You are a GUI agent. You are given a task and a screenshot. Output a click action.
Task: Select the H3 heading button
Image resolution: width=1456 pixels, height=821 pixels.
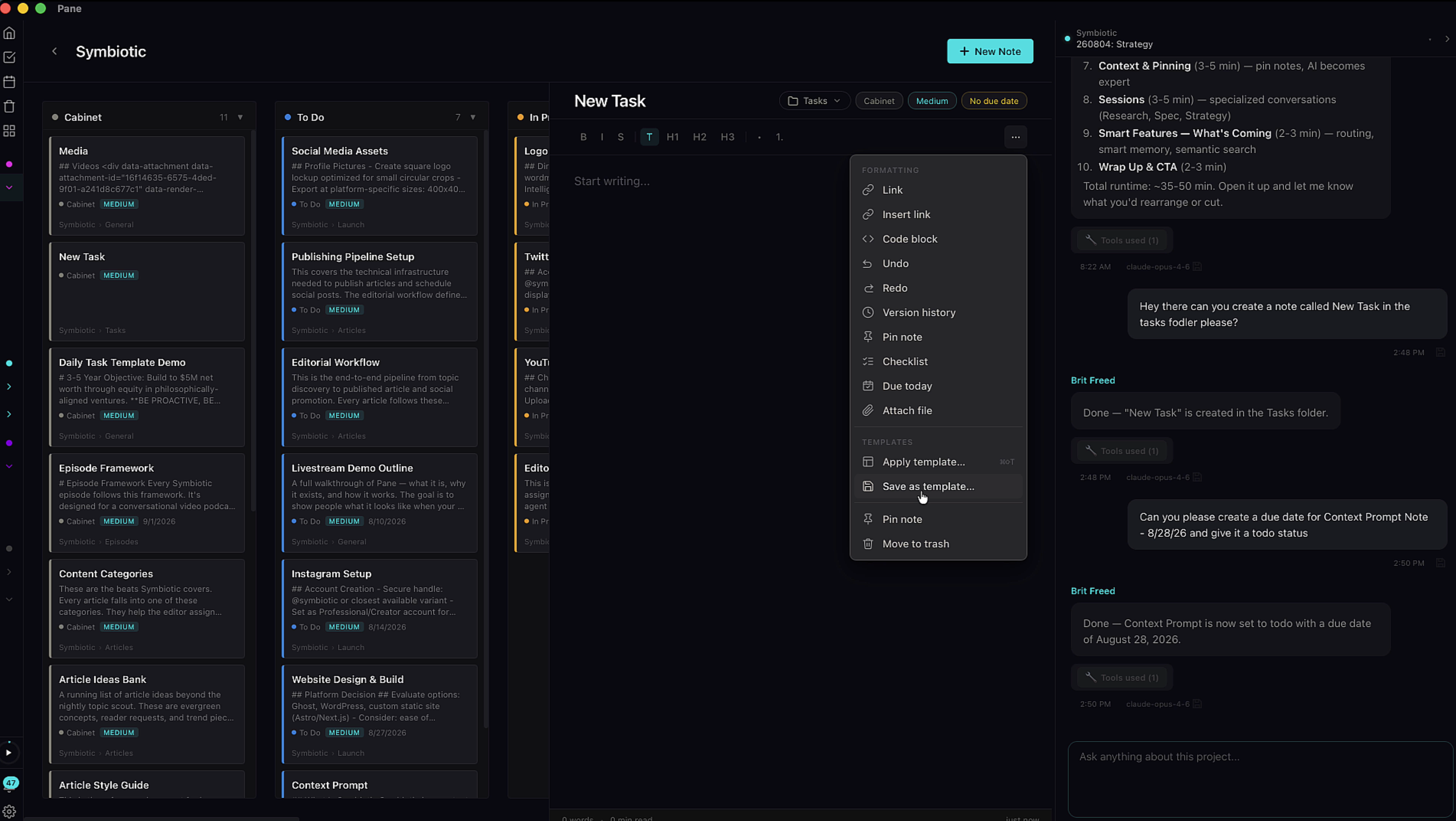(728, 137)
